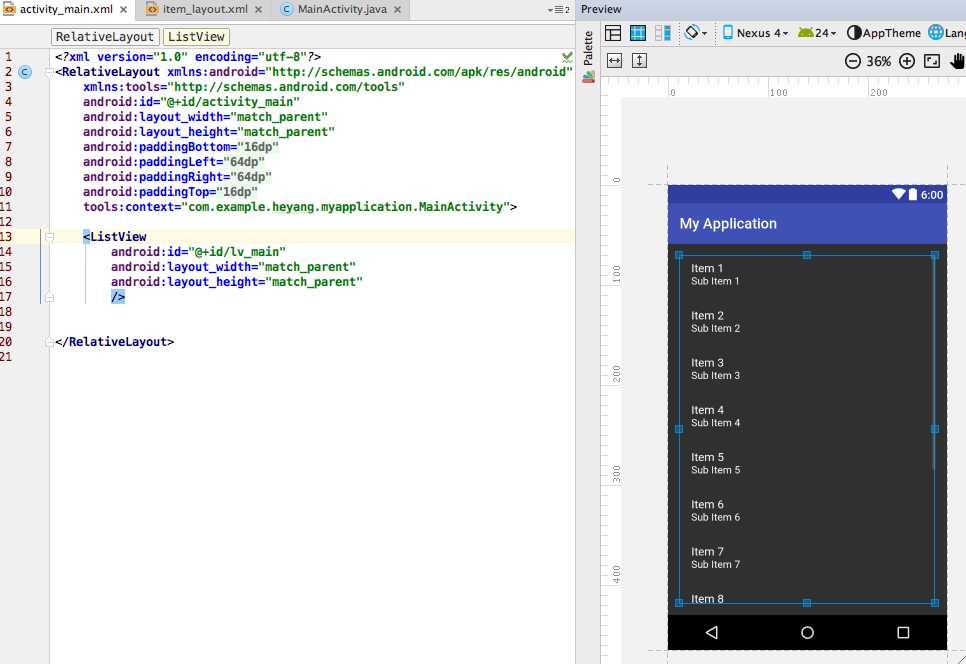Viewport: 966px width, 664px height.
Task: Fit preview to screen
Action: click(932, 61)
